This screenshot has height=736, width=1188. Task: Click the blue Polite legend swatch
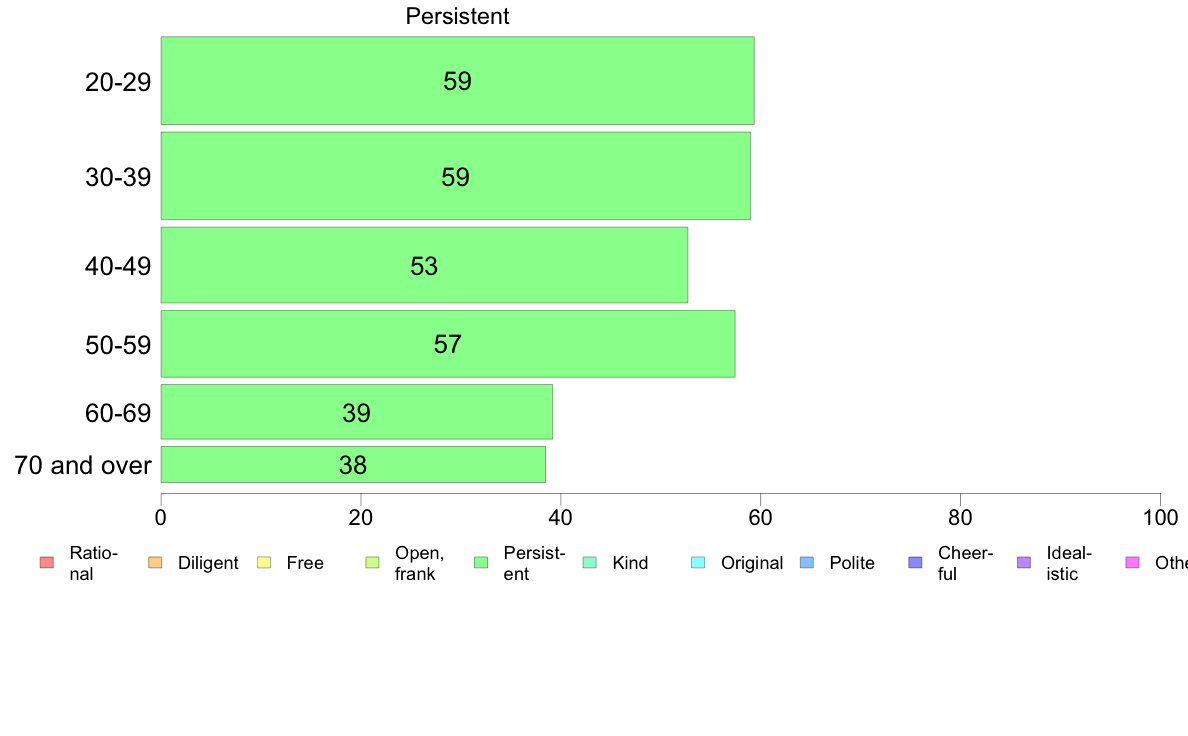tap(807, 562)
